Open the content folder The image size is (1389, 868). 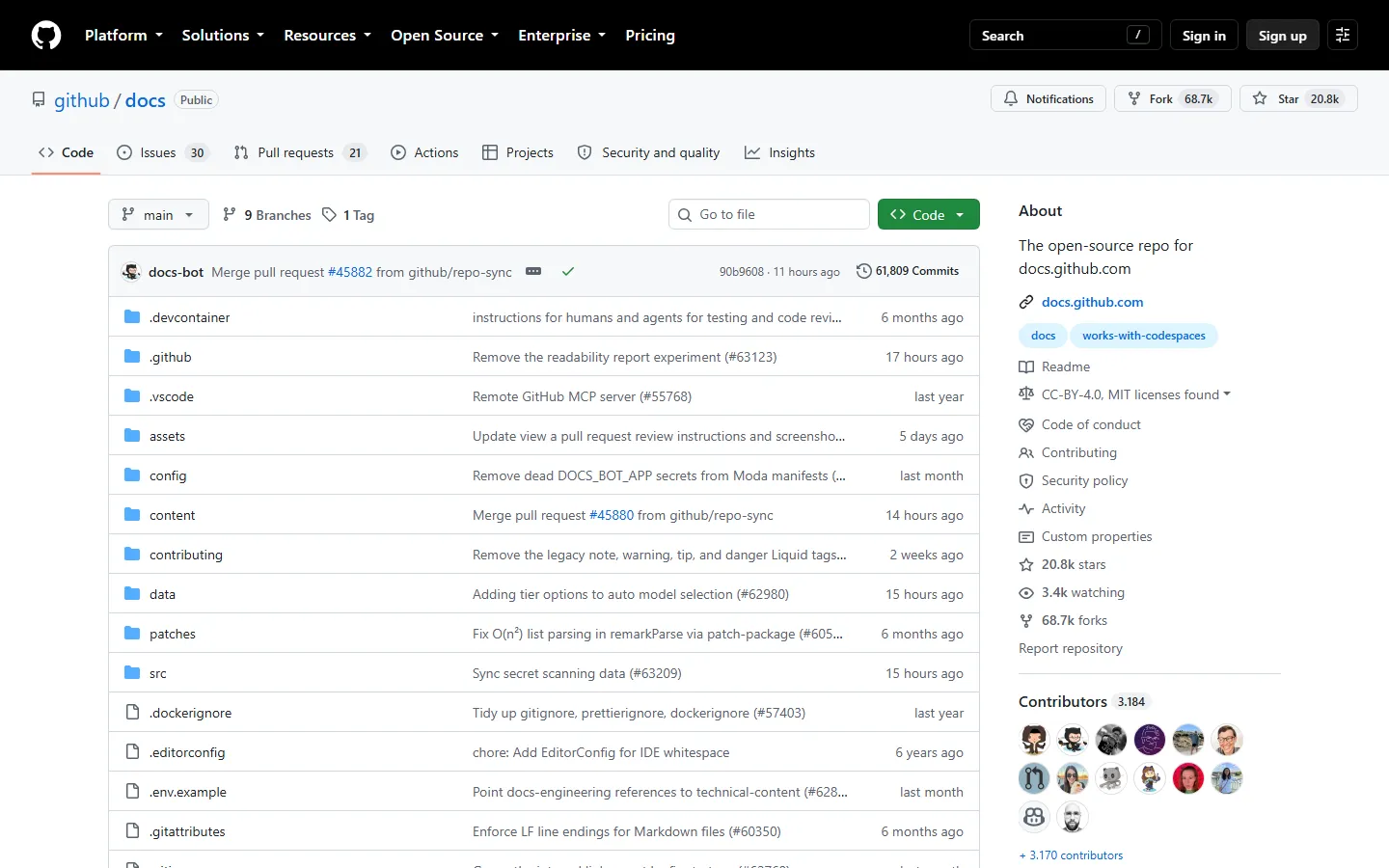pyautogui.click(x=172, y=515)
